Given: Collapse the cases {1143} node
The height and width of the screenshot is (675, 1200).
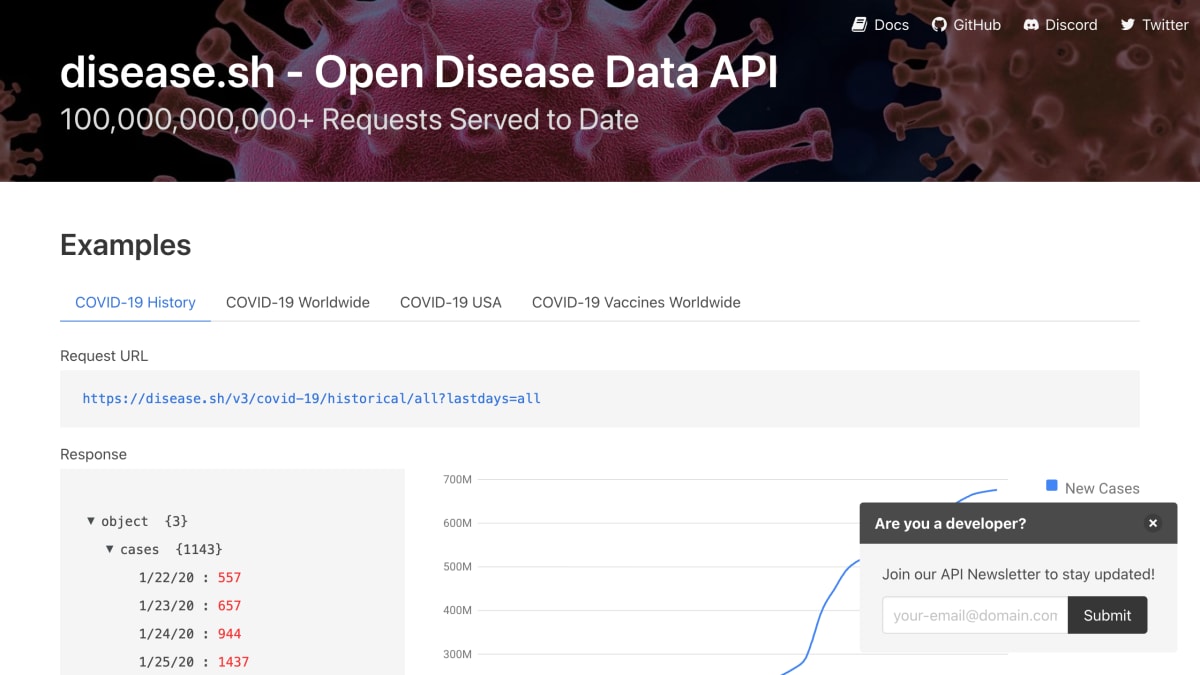Looking at the screenshot, I should [110, 549].
